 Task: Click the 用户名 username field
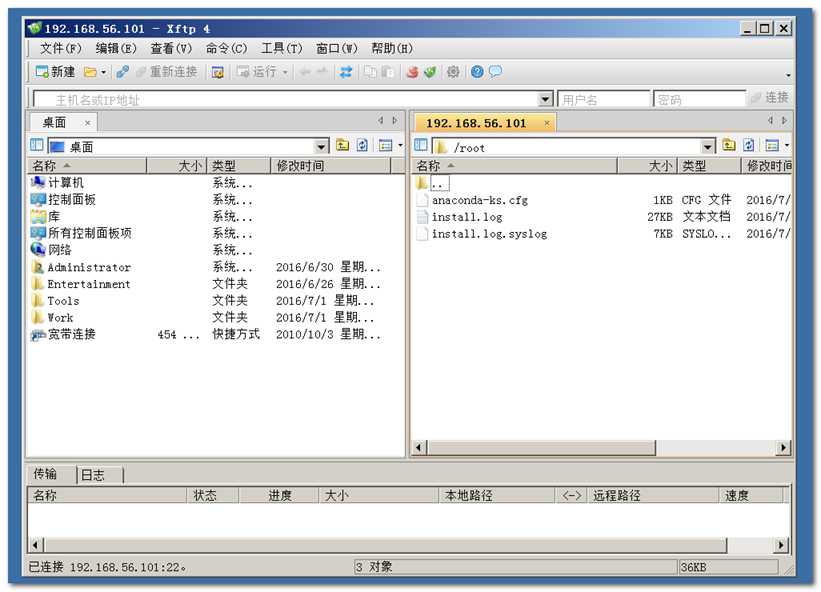pos(603,99)
